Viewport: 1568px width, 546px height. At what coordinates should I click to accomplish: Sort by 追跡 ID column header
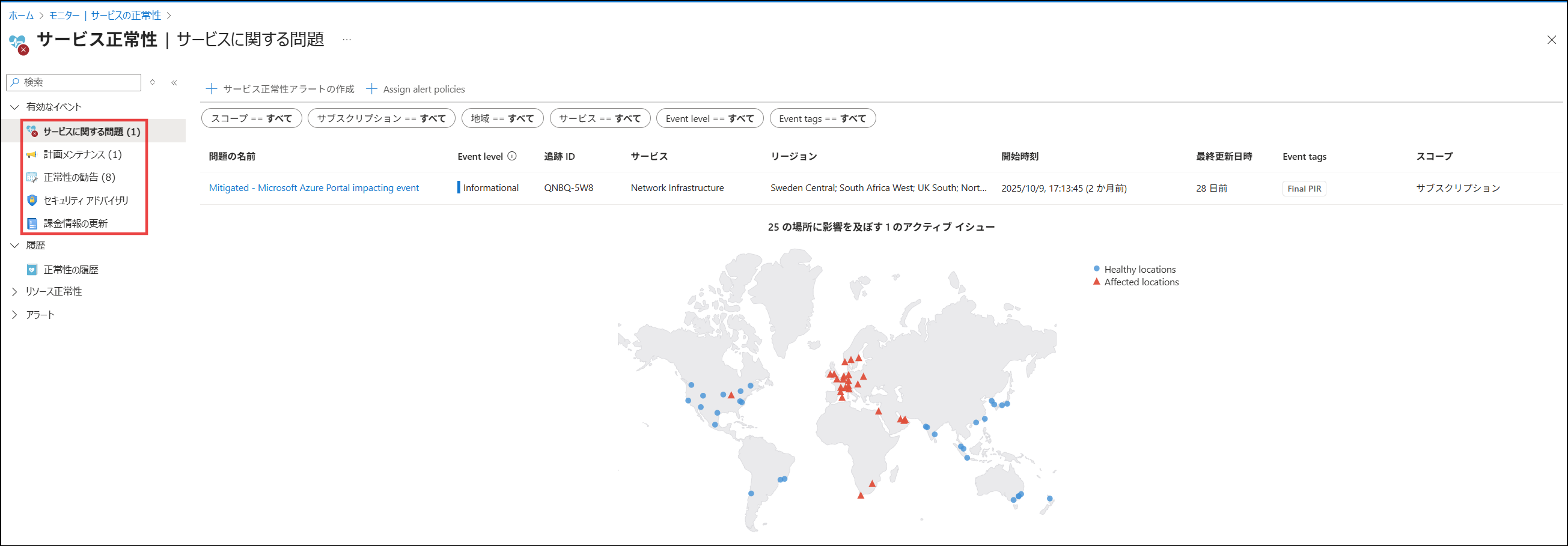click(x=560, y=156)
